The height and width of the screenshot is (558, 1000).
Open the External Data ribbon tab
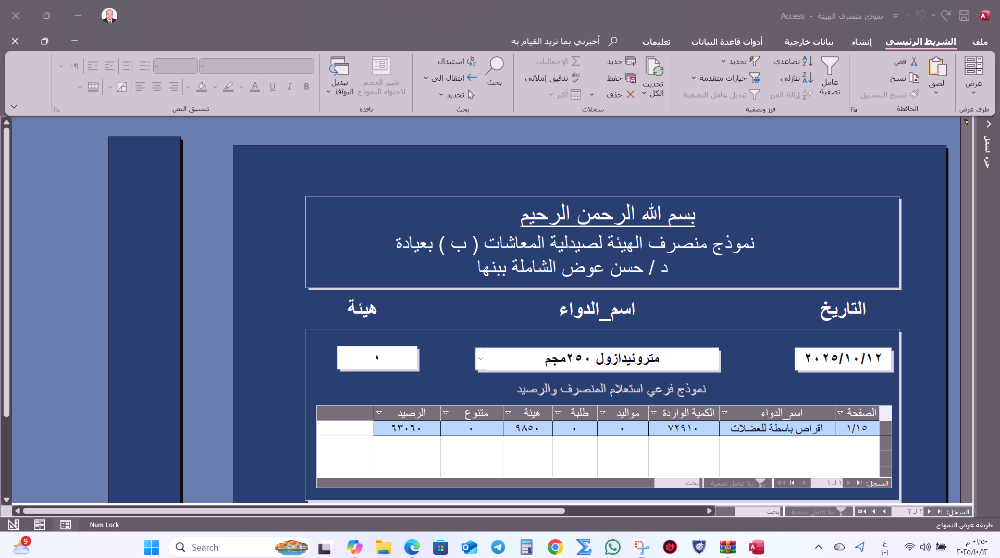810,42
